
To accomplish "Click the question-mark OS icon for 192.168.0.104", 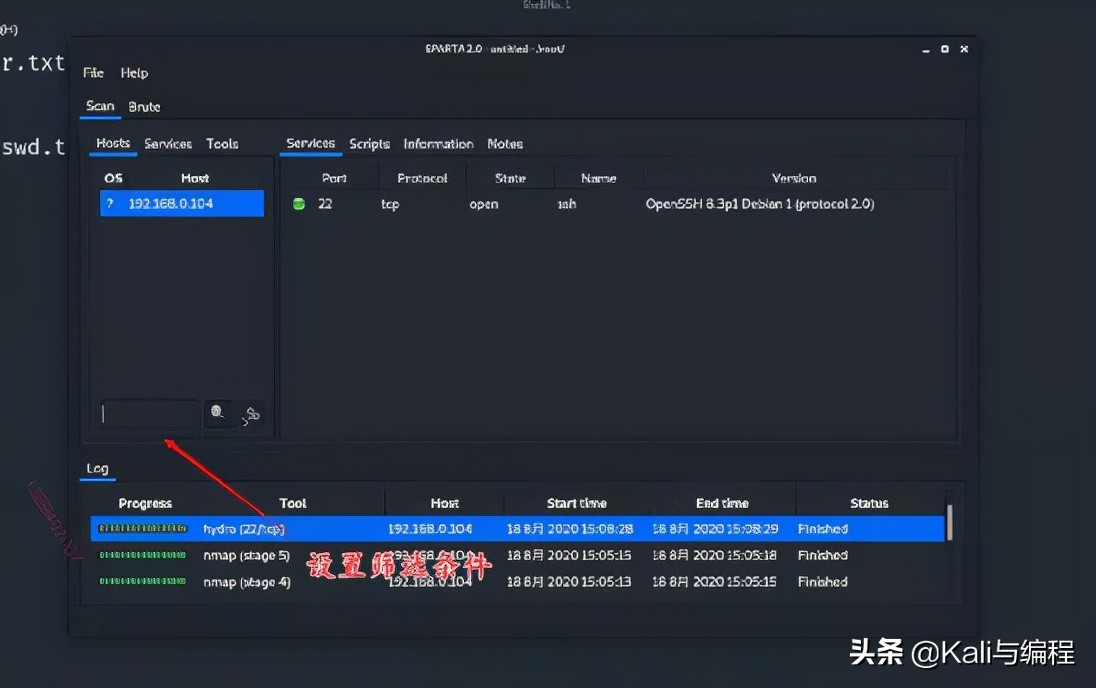I will (x=110, y=203).
